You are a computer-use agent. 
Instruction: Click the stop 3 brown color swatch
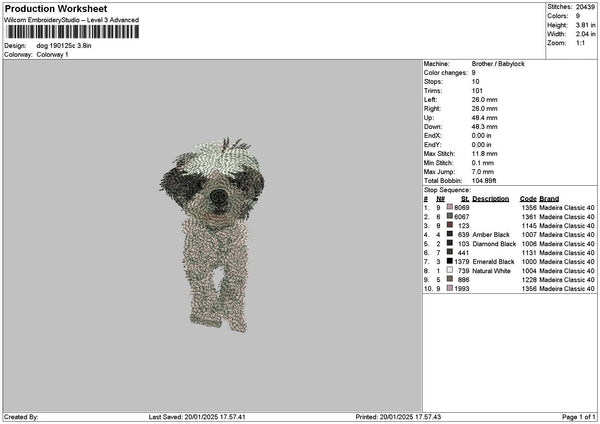coord(450,225)
